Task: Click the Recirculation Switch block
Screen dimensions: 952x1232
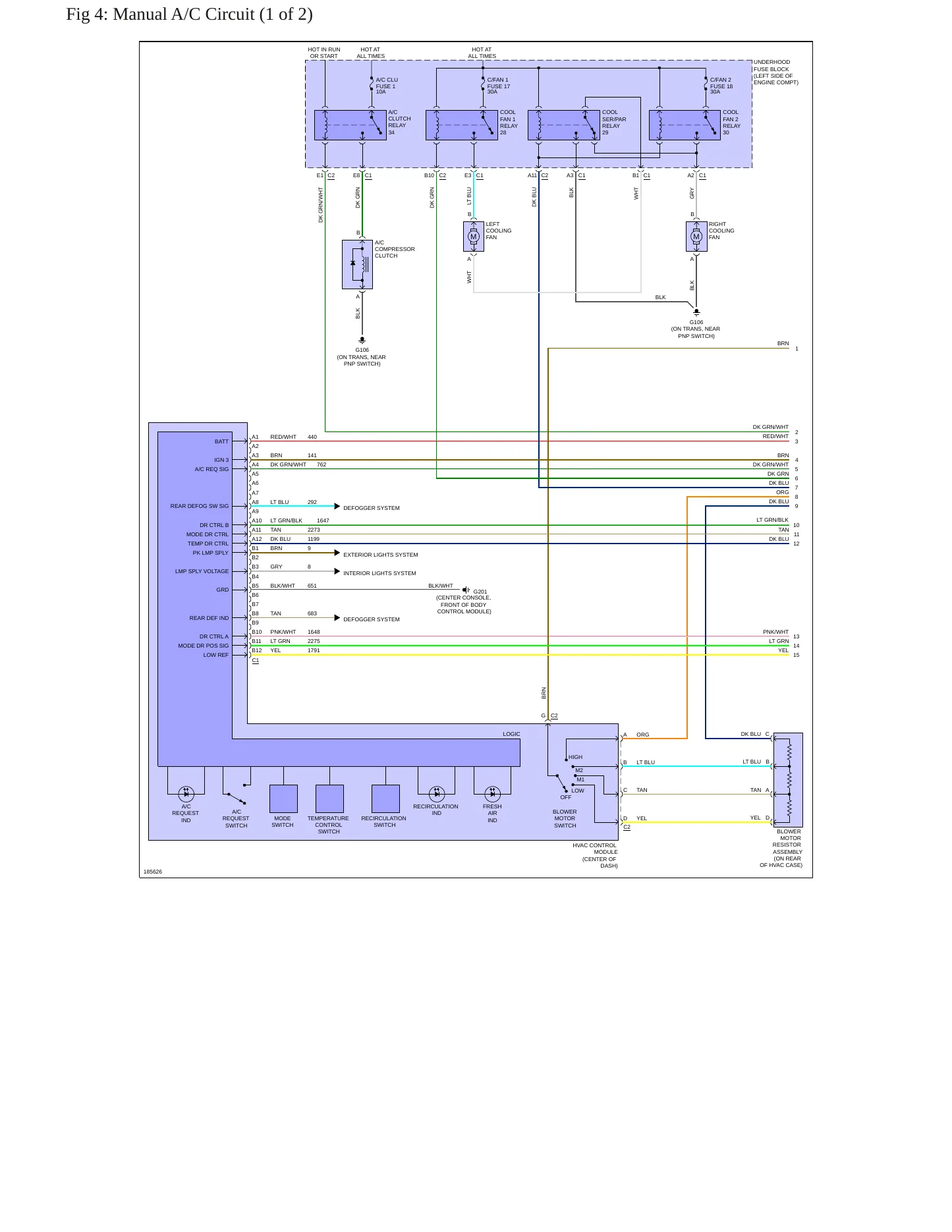Action: point(385,798)
